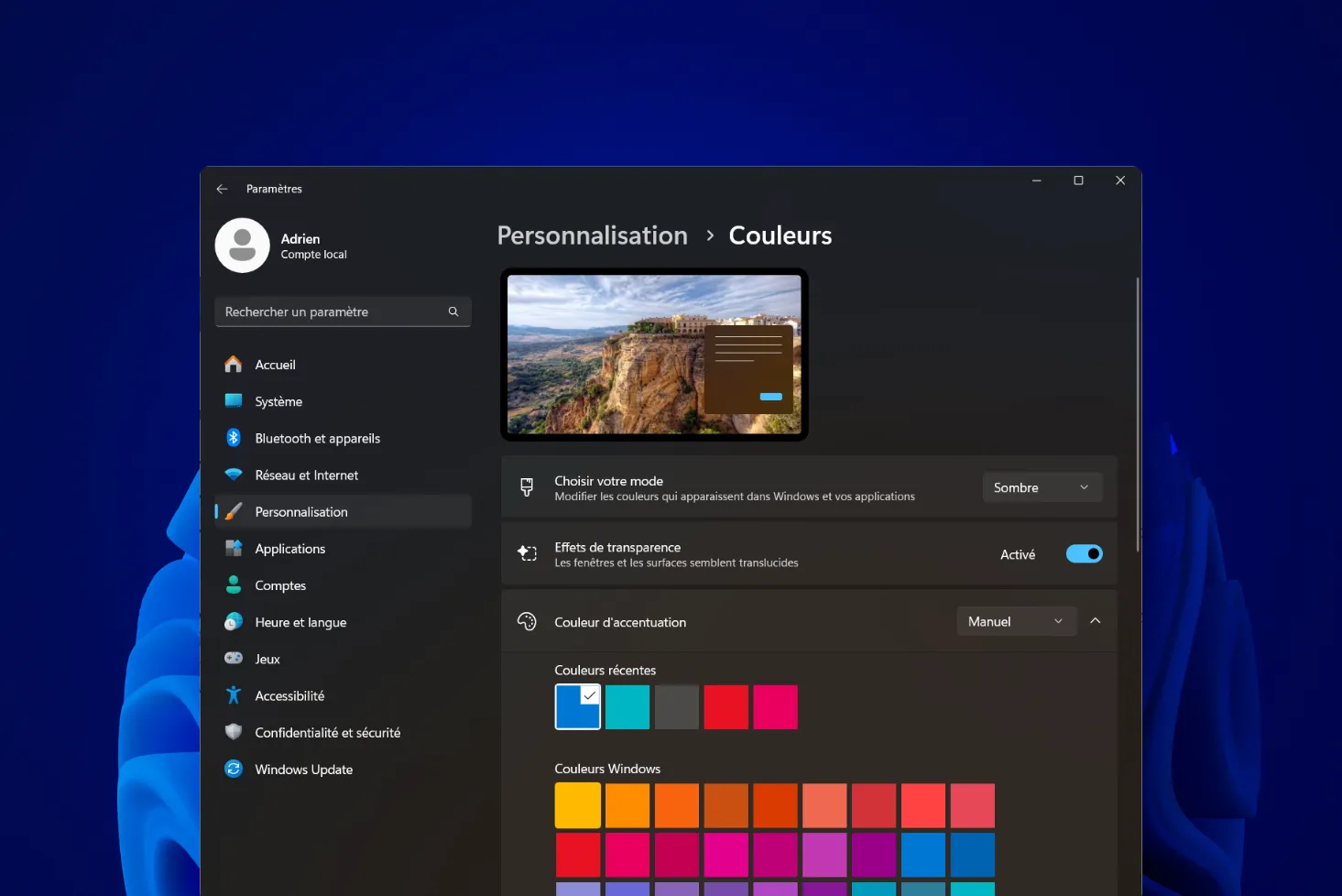Open Applications settings
Image resolution: width=1342 pixels, height=896 pixels.
[x=343, y=548]
